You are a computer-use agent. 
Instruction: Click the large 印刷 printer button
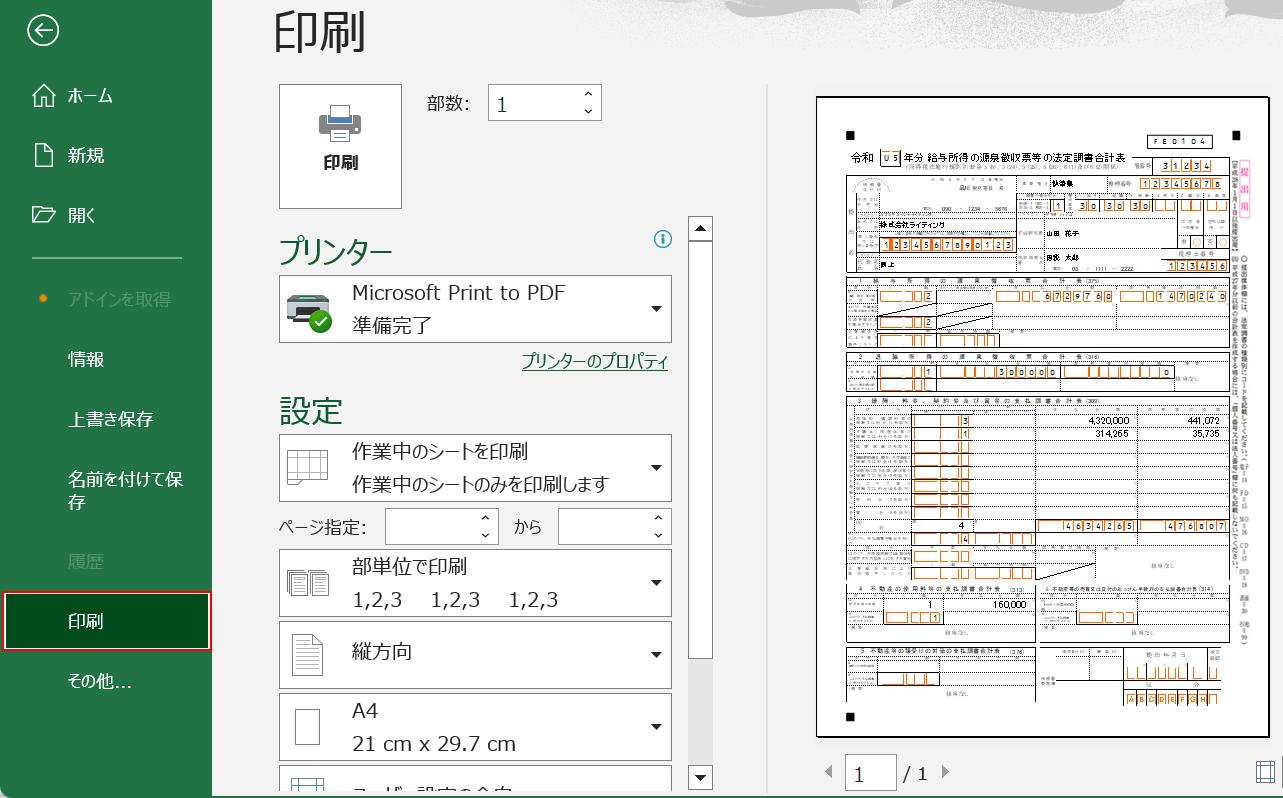[x=340, y=146]
